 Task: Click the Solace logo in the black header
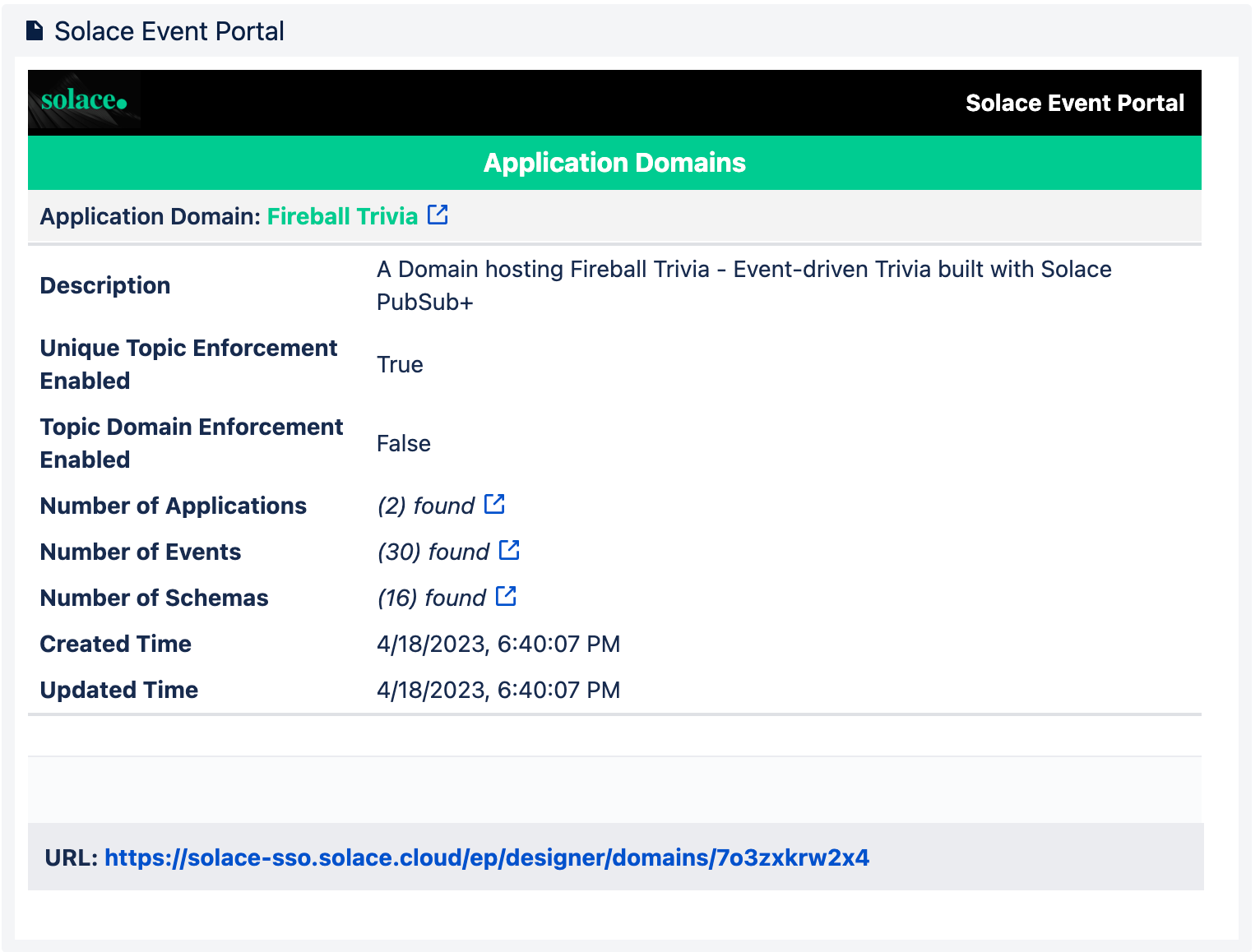(x=84, y=100)
